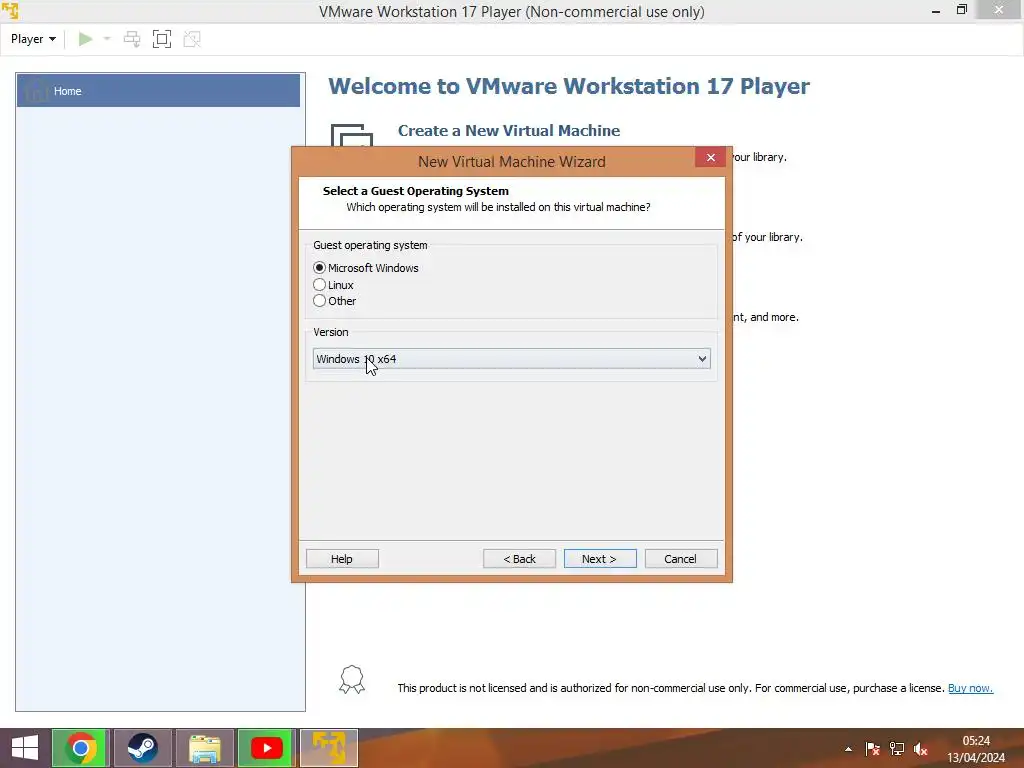Open the Windows Start button

click(25, 748)
